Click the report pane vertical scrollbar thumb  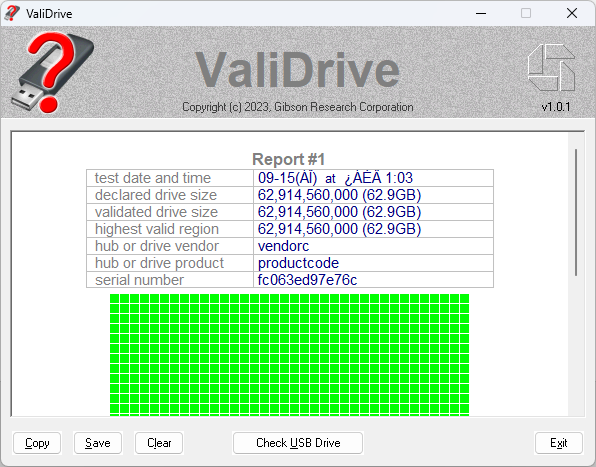click(x=576, y=212)
